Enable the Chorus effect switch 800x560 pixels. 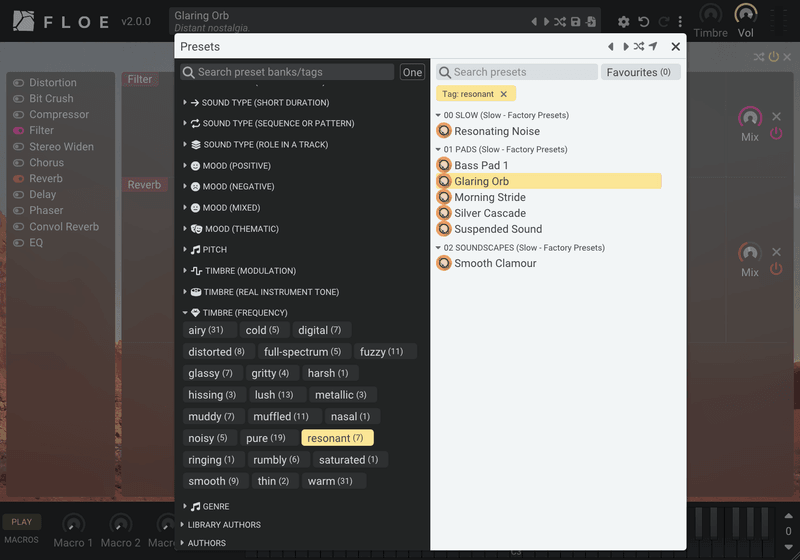tap(19, 163)
